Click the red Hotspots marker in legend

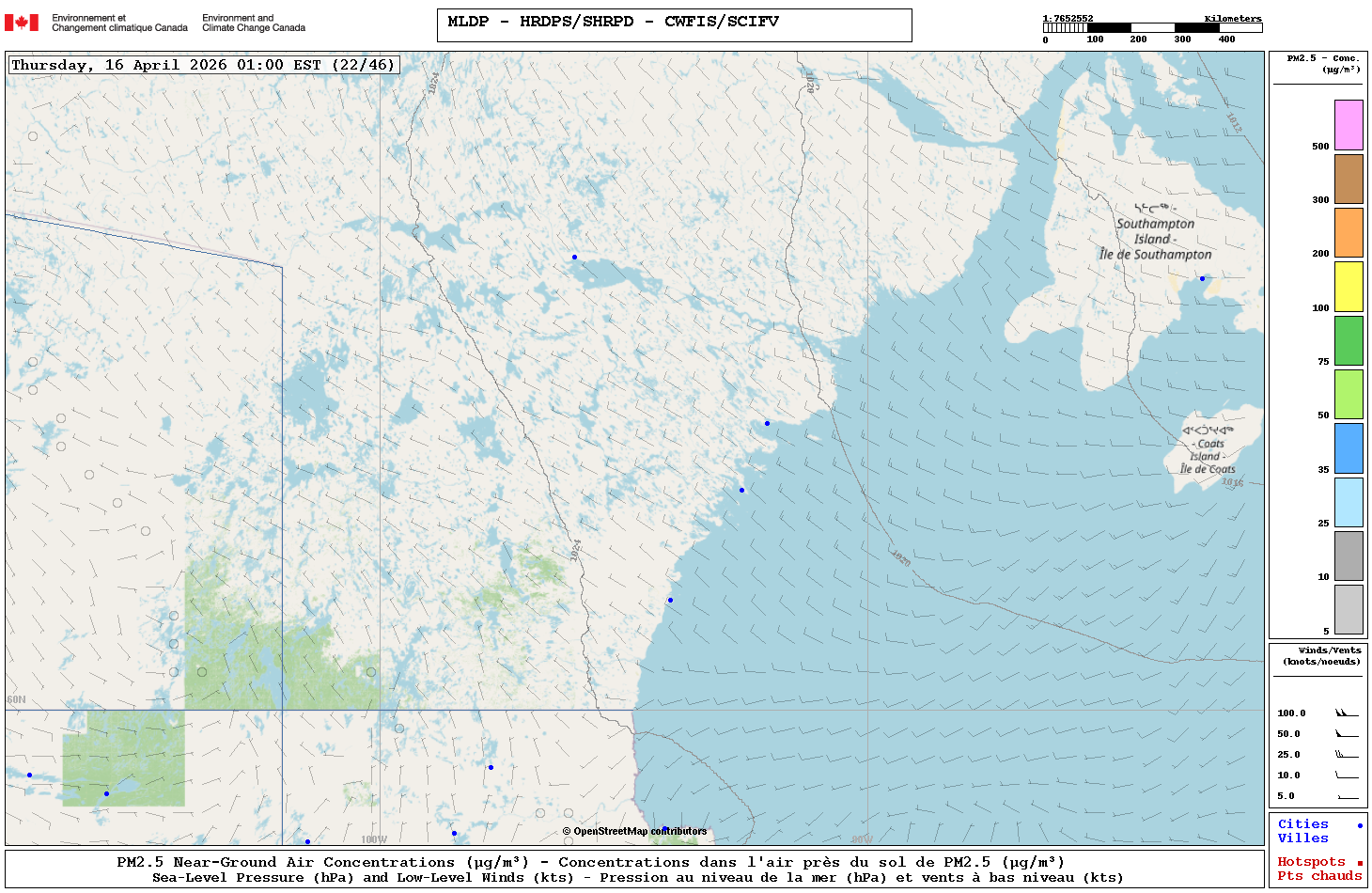(x=1359, y=863)
